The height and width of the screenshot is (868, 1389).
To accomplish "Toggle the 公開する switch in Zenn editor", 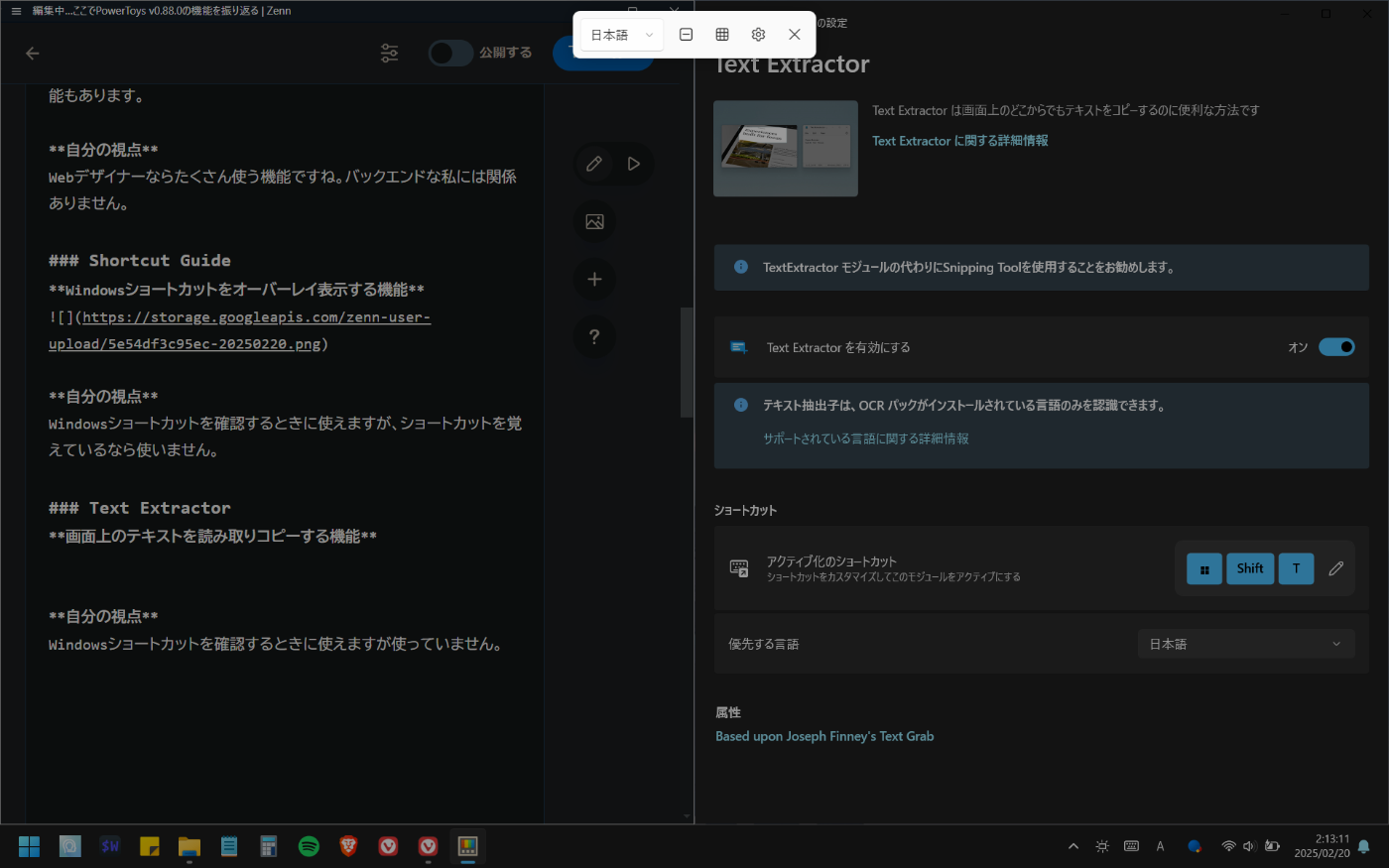I will click(x=450, y=53).
